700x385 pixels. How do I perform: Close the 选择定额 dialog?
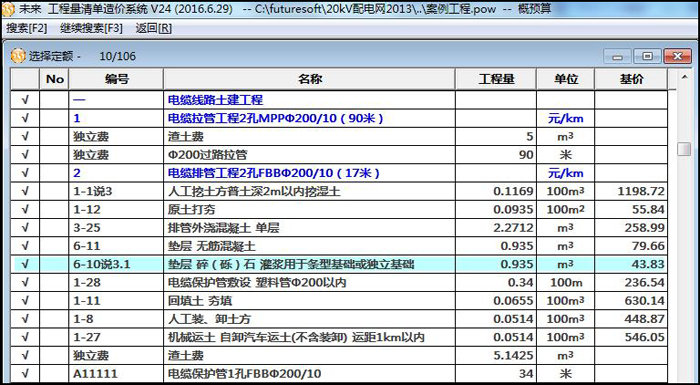point(677,57)
